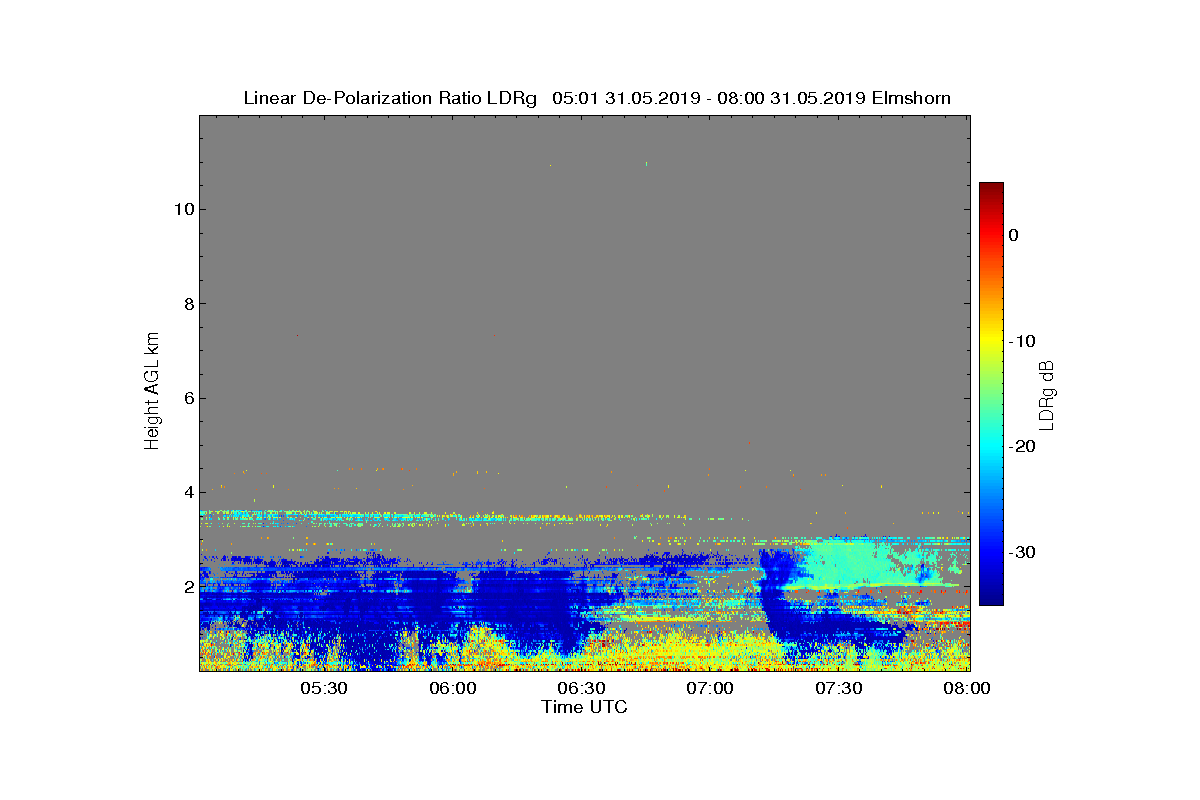
Task: Click the colorbar value -10
Action: coord(1022,341)
